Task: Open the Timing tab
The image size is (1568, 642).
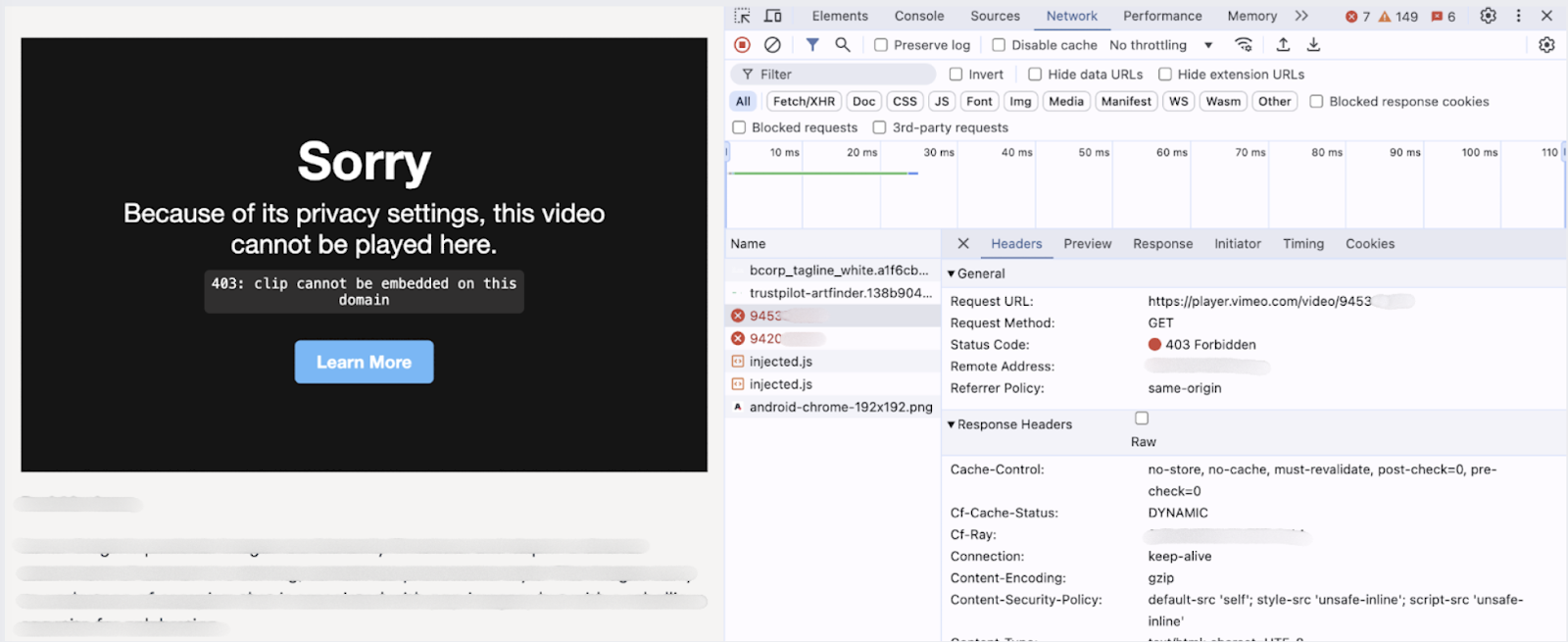Action: coord(1302,244)
